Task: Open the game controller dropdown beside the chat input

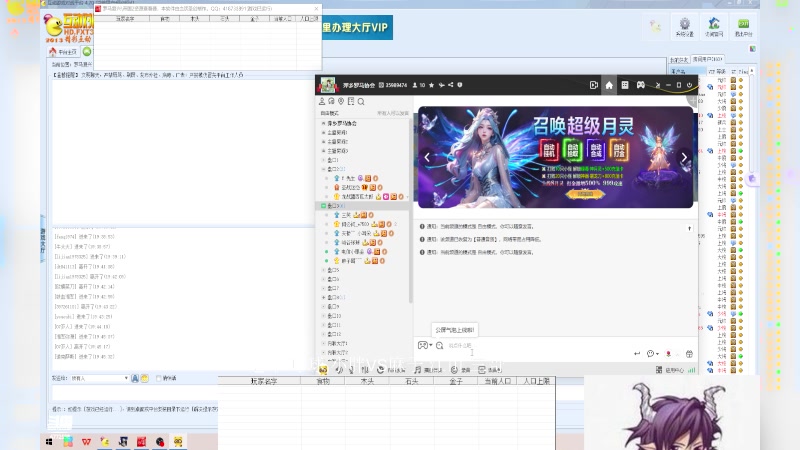Action: tap(425, 345)
